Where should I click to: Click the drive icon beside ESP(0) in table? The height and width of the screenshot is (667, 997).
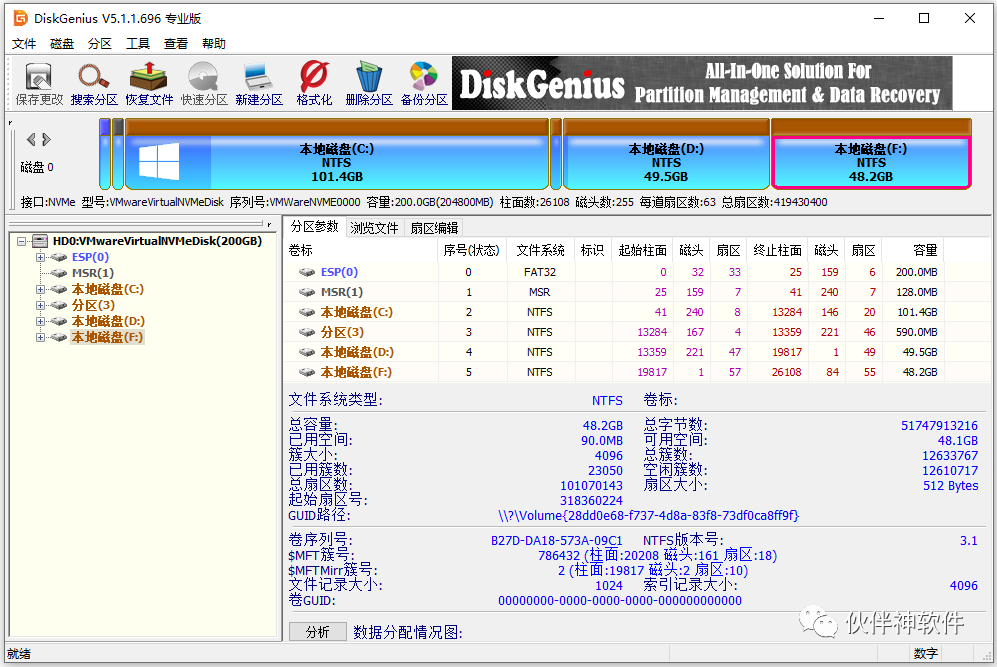307,272
